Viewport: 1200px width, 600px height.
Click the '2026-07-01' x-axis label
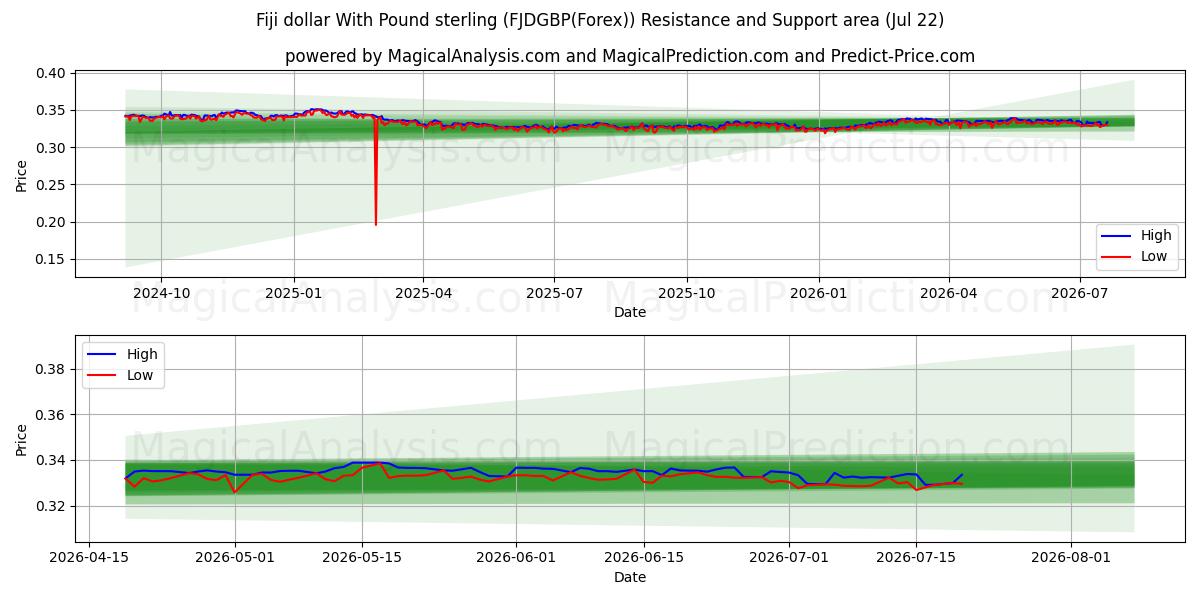789,559
